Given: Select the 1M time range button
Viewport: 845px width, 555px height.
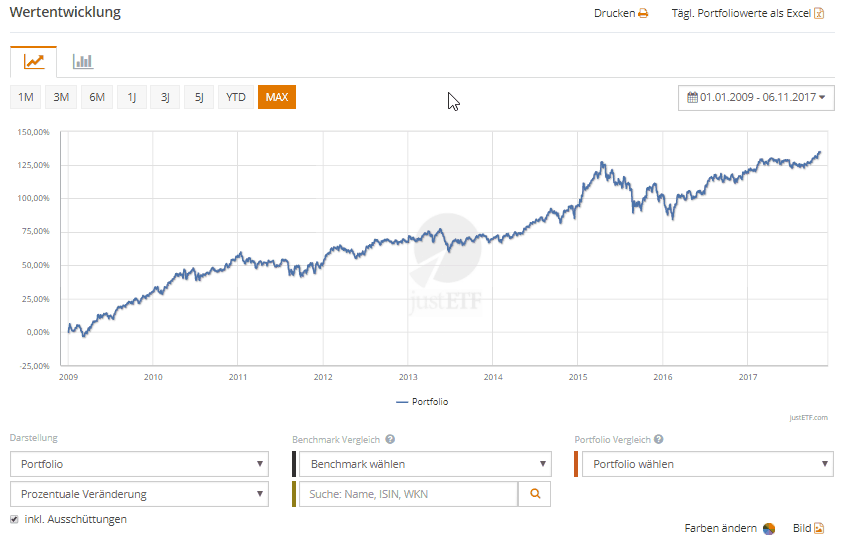Looking at the screenshot, I should click(x=26, y=97).
